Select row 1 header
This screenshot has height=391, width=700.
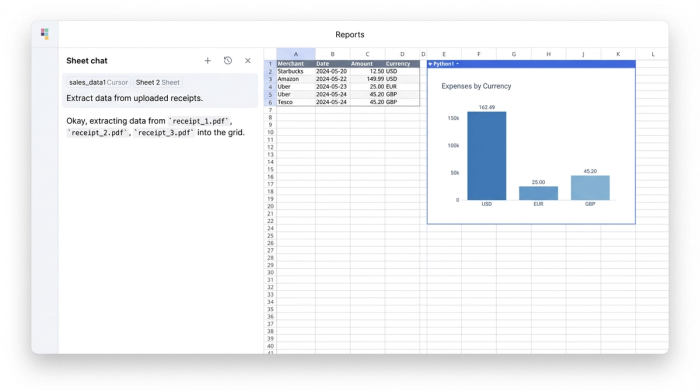coord(270,64)
